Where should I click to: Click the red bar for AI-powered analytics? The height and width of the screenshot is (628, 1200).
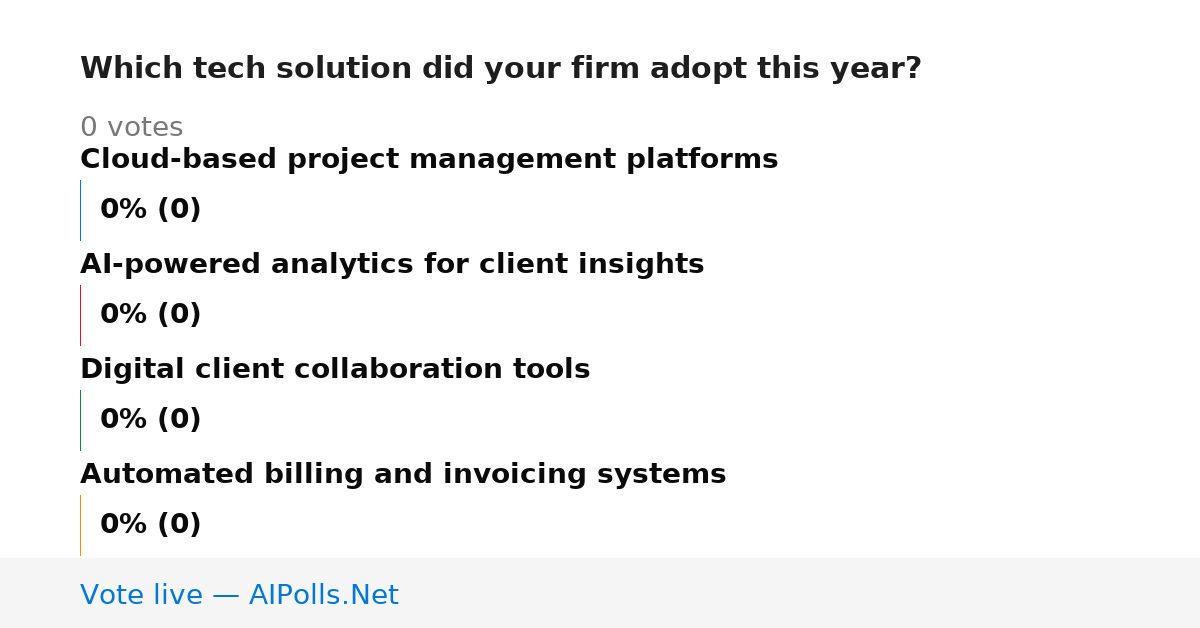click(80, 315)
